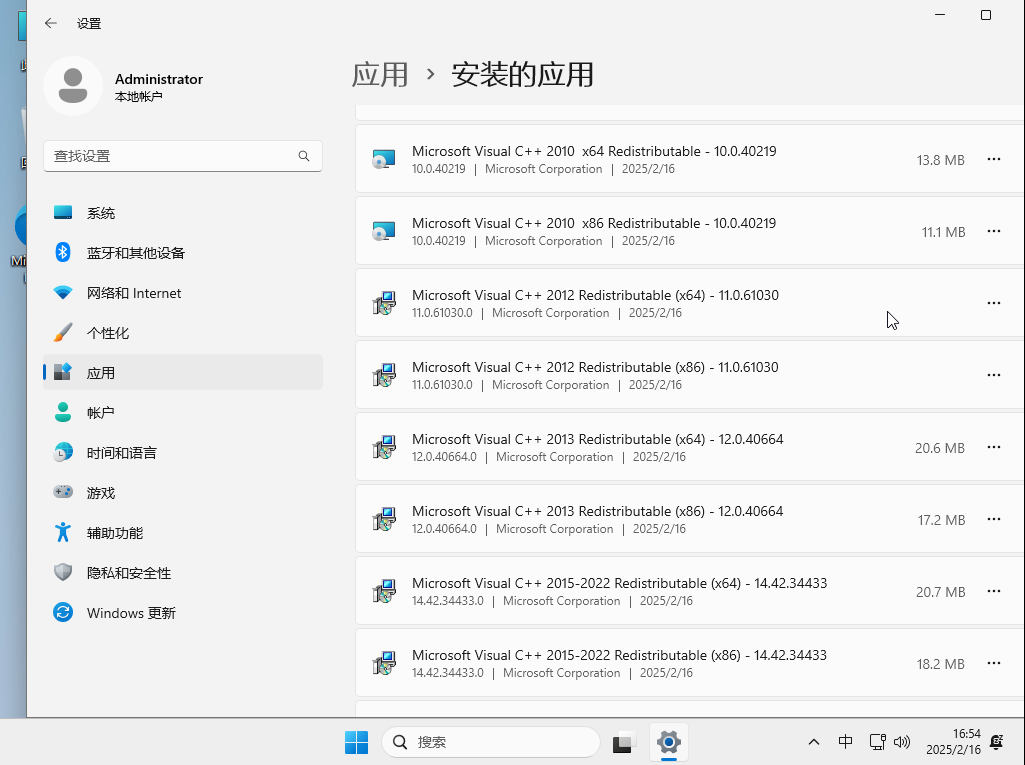
Task: Minimize the Settings window
Action: coord(940,15)
